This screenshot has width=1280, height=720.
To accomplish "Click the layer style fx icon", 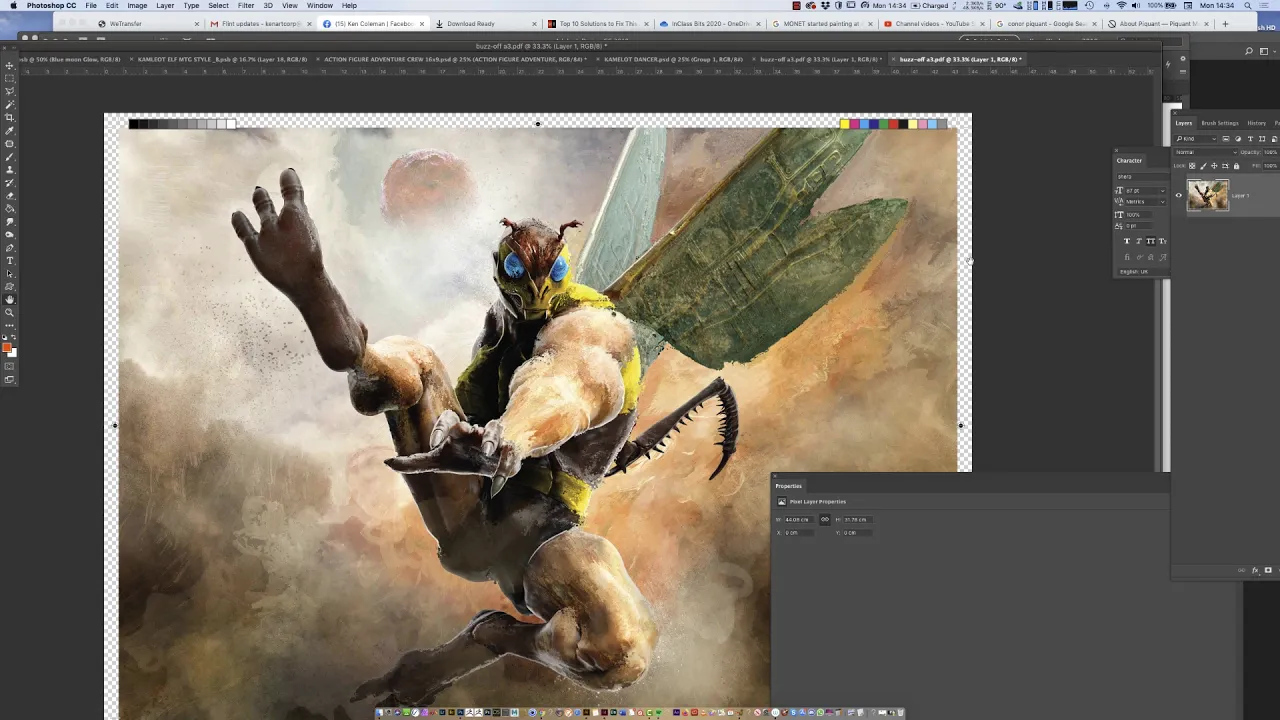I will tap(1255, 570).
